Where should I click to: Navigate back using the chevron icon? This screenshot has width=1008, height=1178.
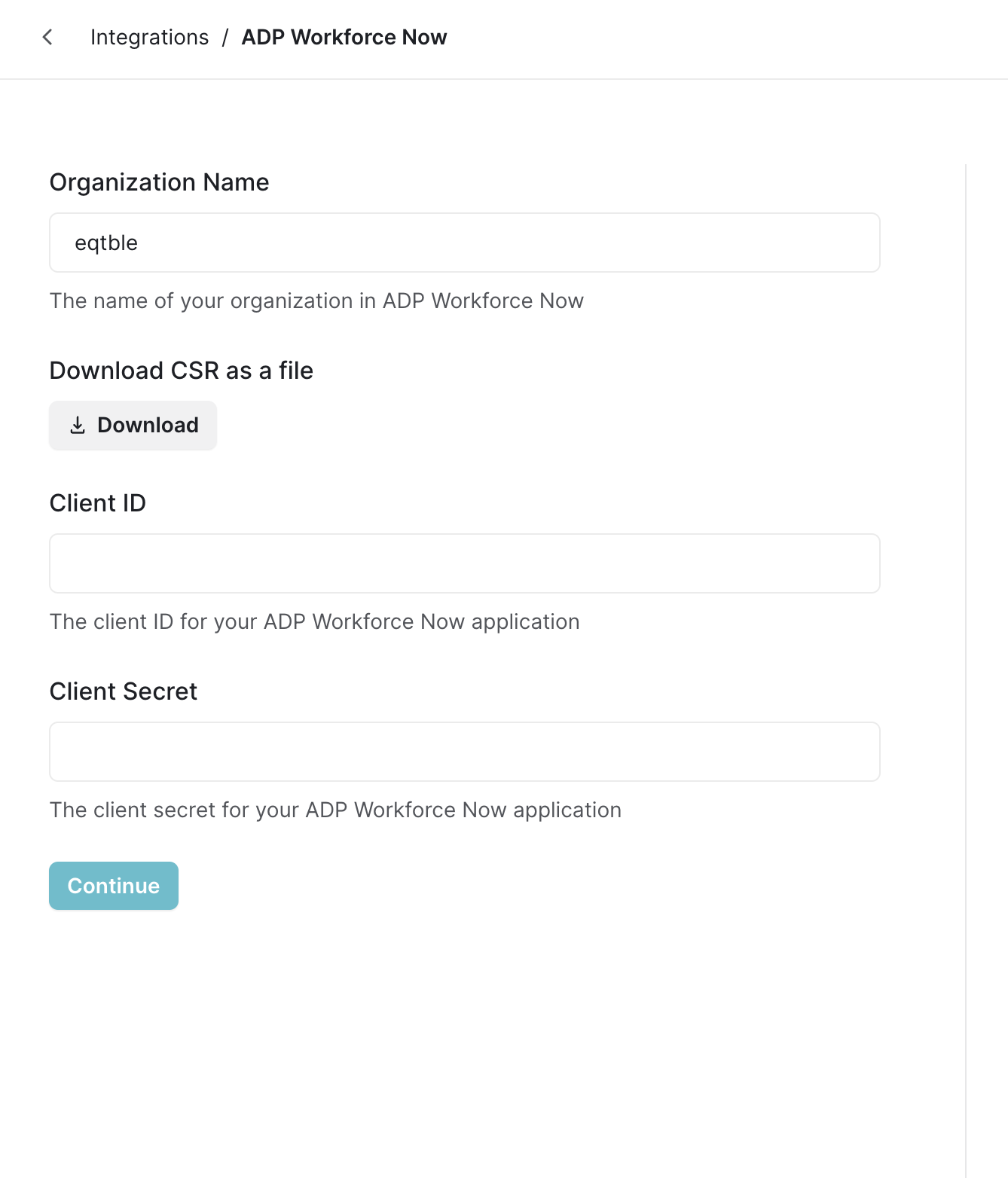(x=47, y=37)
